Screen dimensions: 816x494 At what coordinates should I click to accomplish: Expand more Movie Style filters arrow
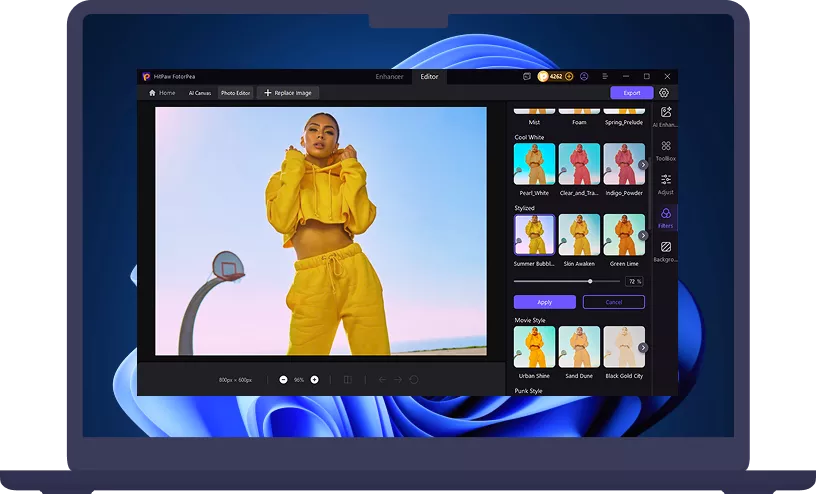pyautogui.click(x=643, y=347)
